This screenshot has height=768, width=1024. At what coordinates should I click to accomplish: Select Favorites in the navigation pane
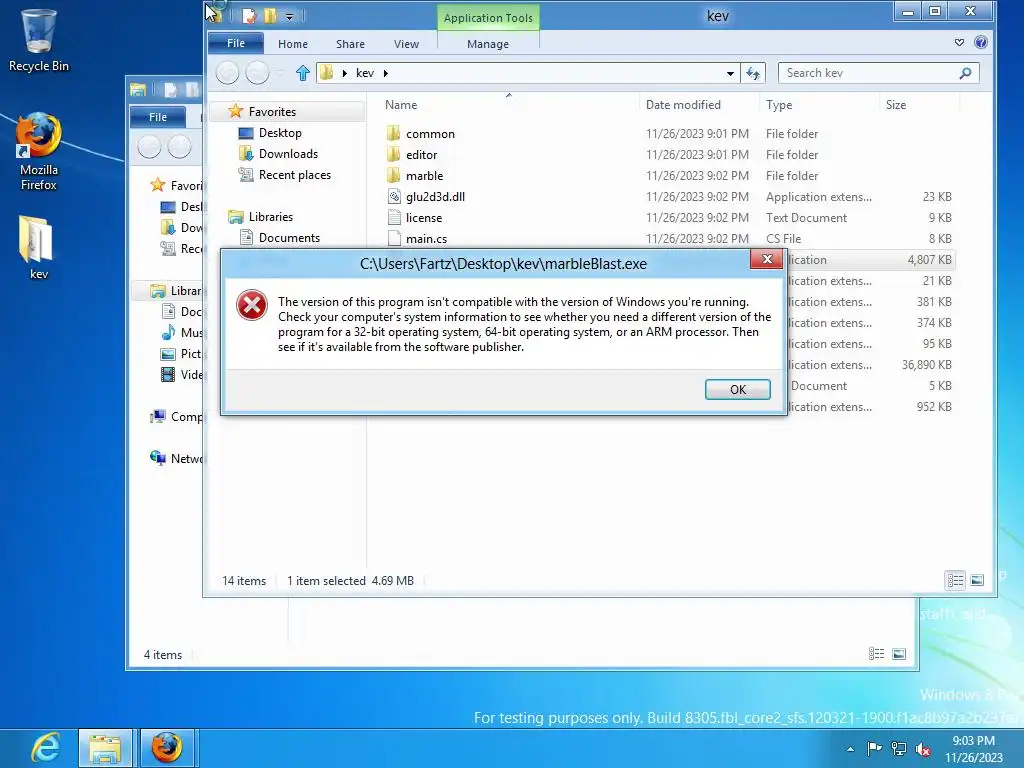point(272,112)
